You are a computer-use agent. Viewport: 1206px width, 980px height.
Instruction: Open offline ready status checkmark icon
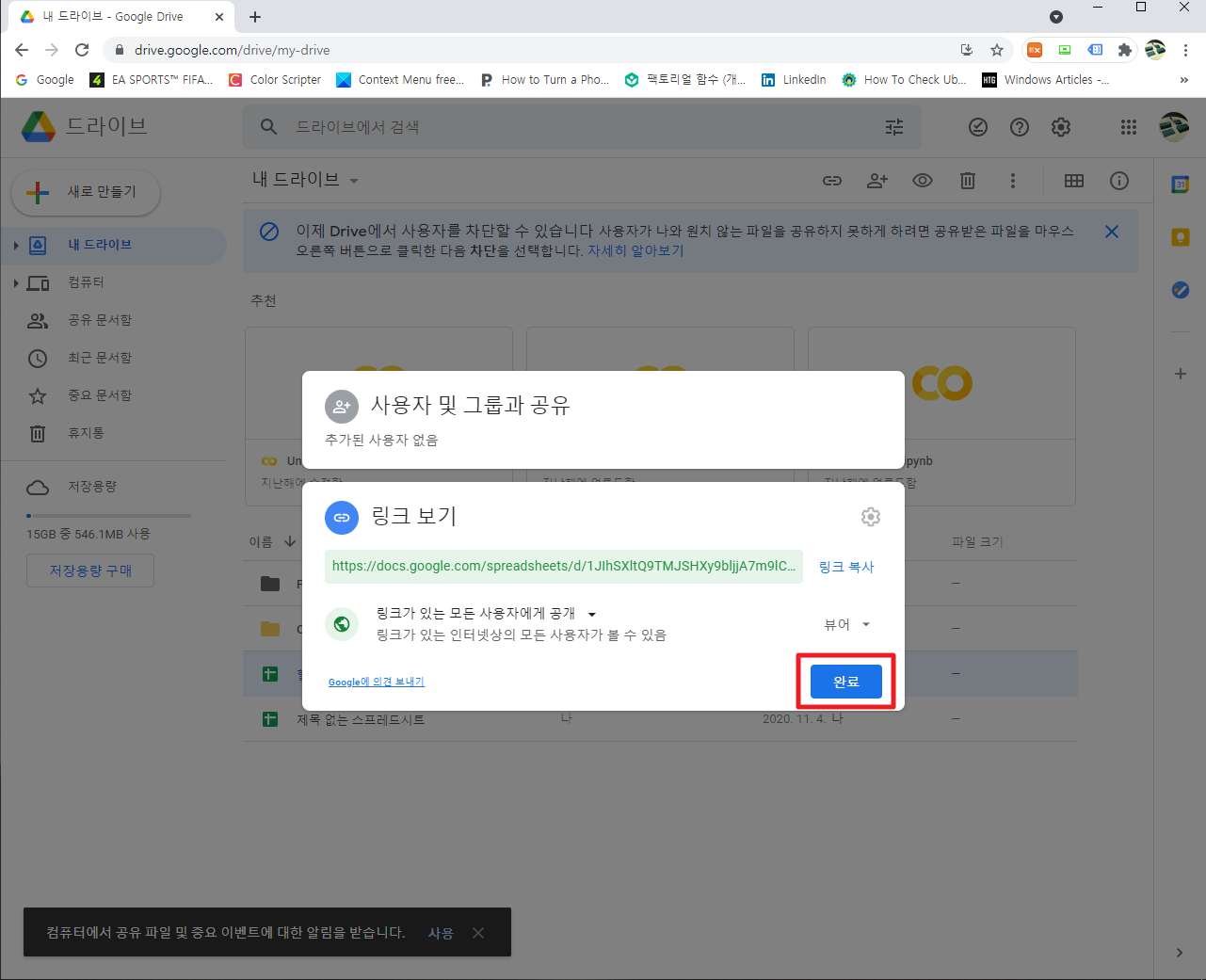(x=978, y=127)
